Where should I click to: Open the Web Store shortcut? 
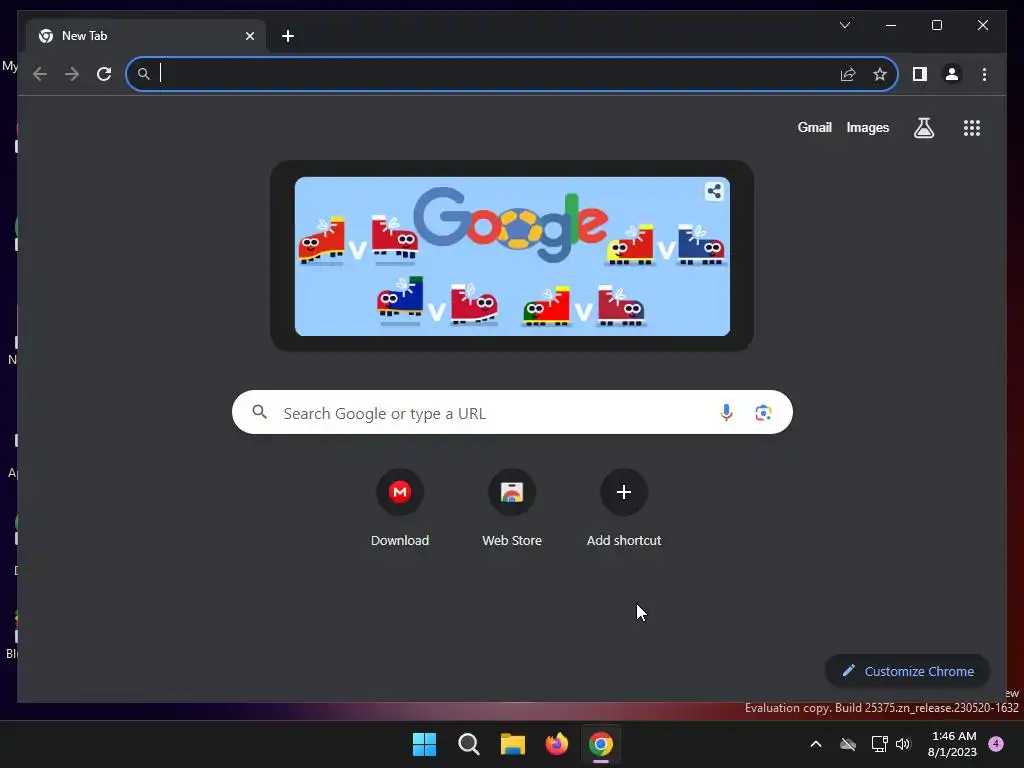pos(512,508)
